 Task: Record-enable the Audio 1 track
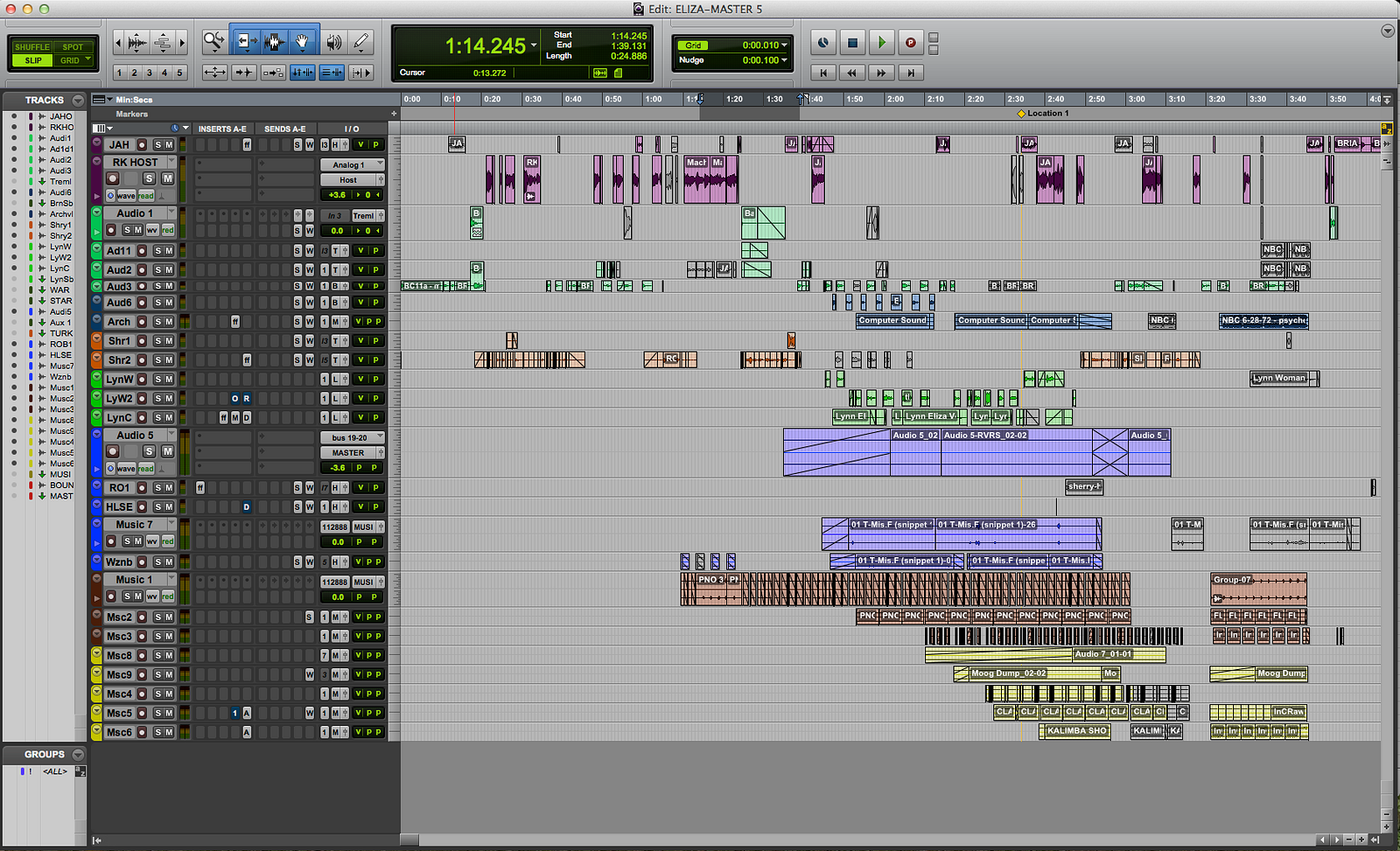pos(111,230)
